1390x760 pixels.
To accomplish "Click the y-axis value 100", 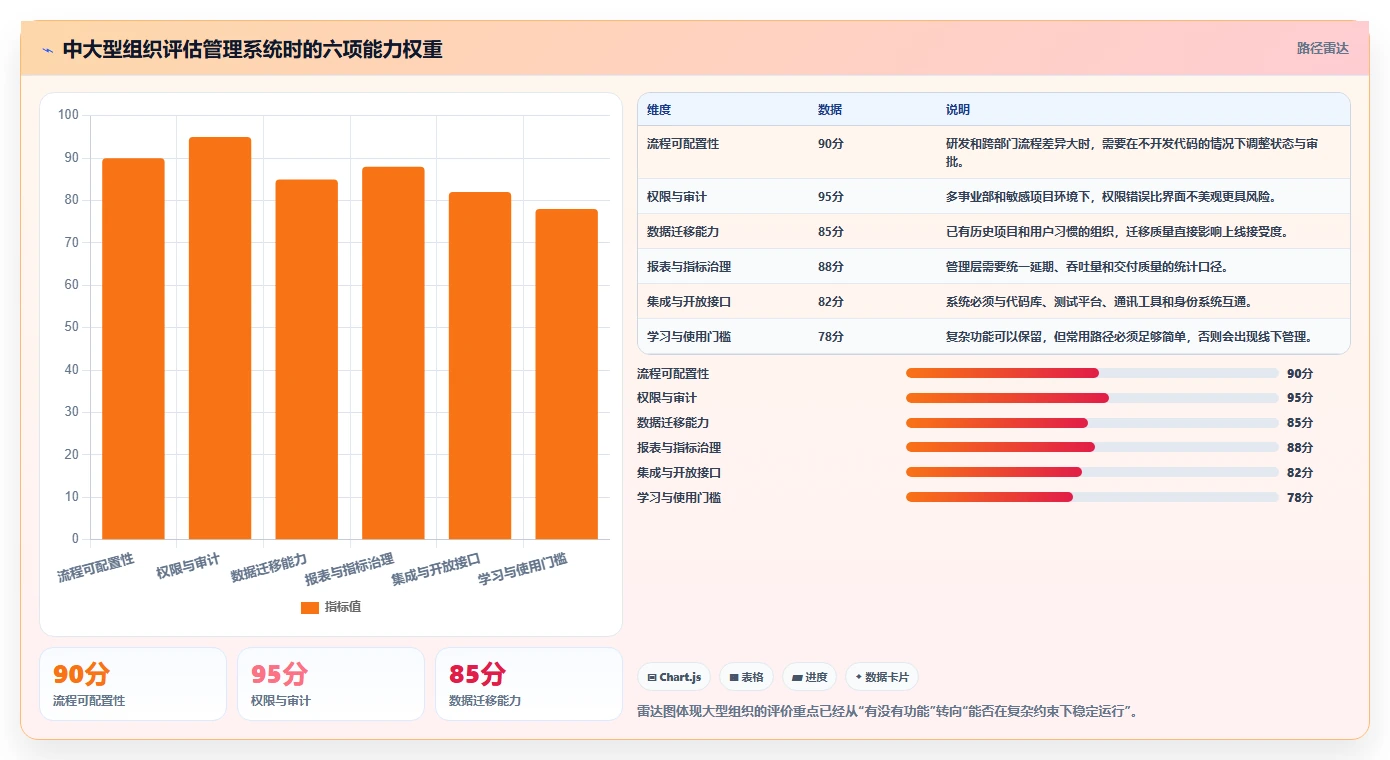I will pos(68,115).
